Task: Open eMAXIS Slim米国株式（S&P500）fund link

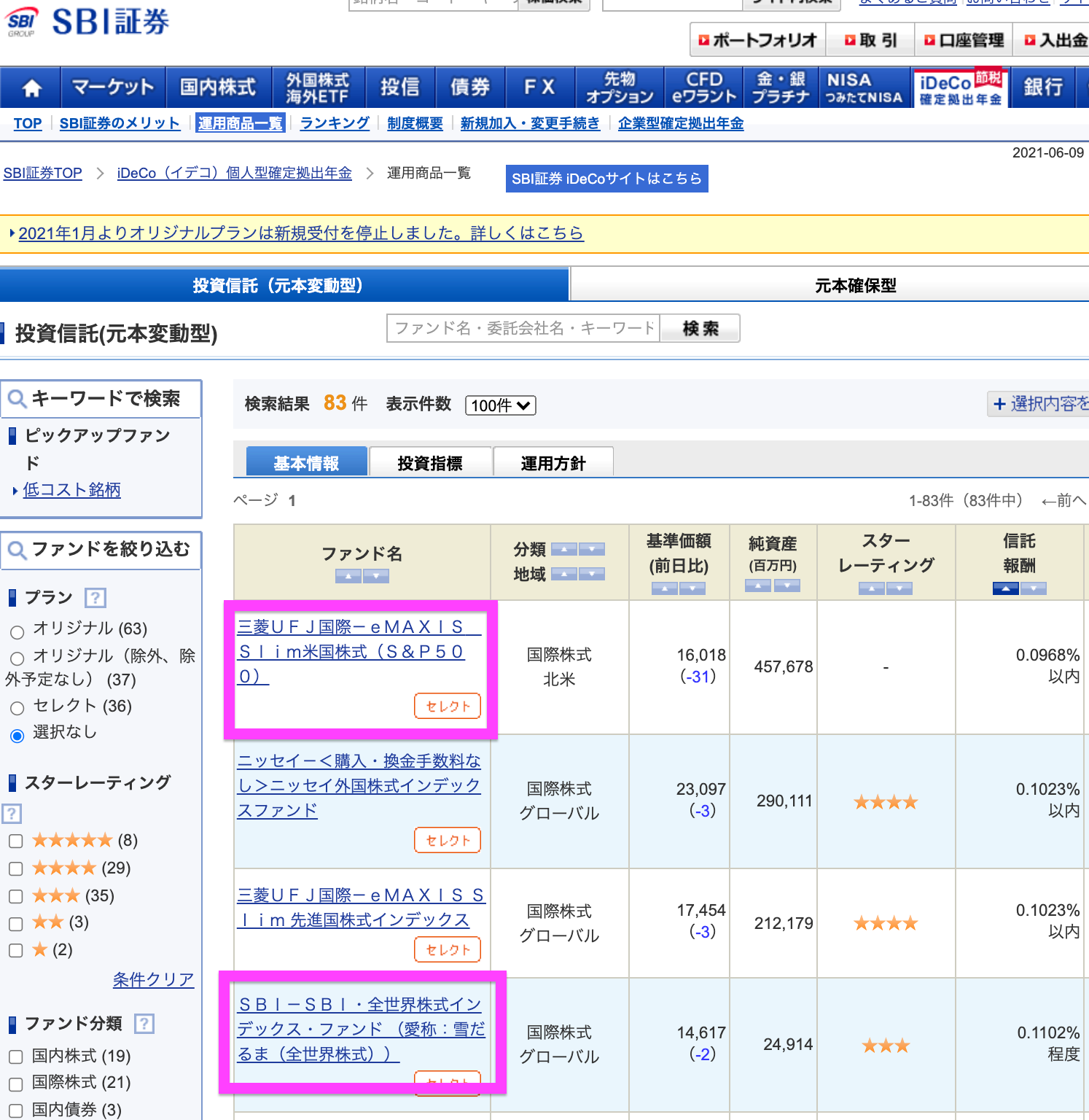Action: tap(357, 652)
